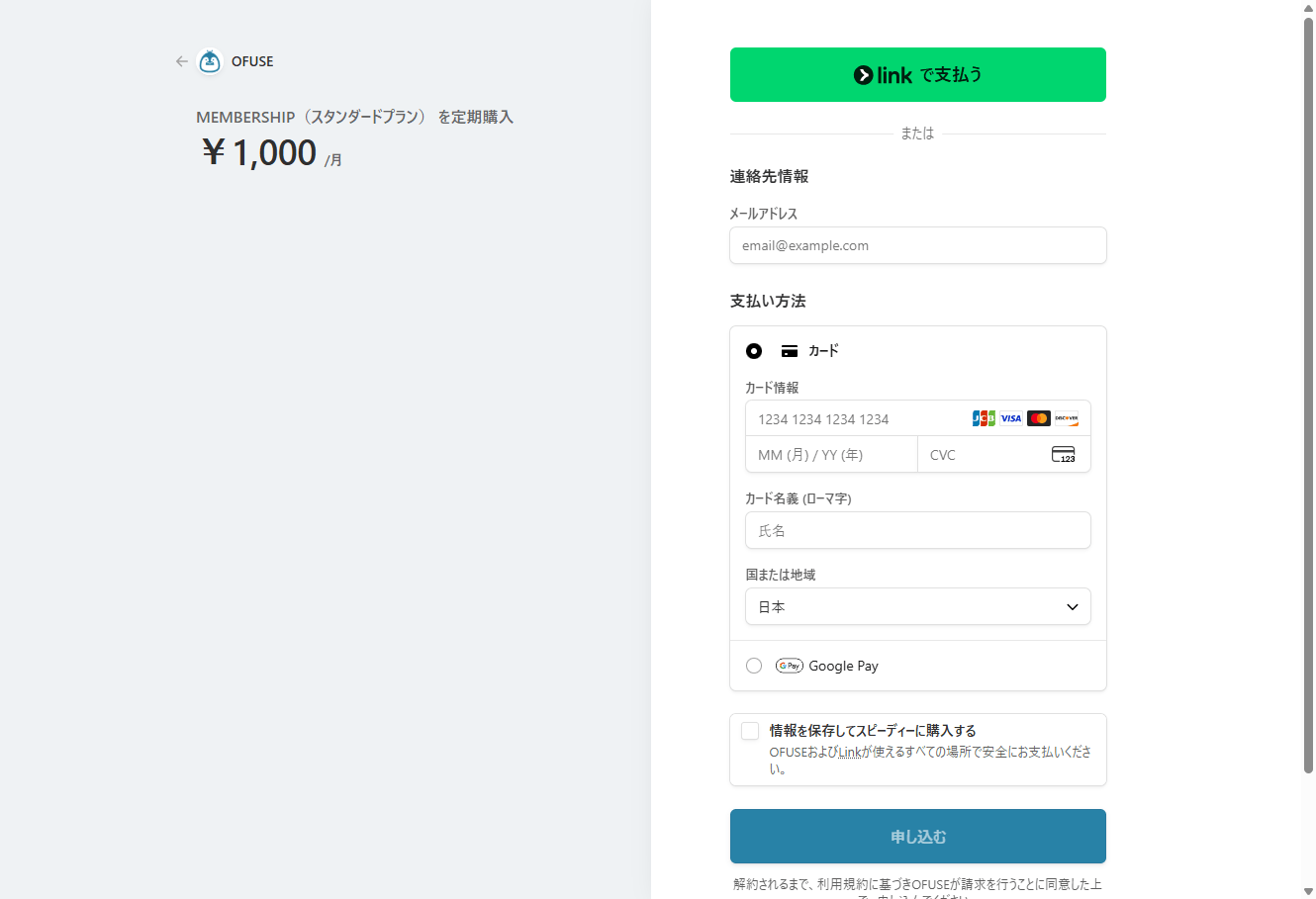1316x899 pixels.
Task: Click the page vertical scrollbar down arrow
Action: pyautogui.click(x=1308, y=891)
